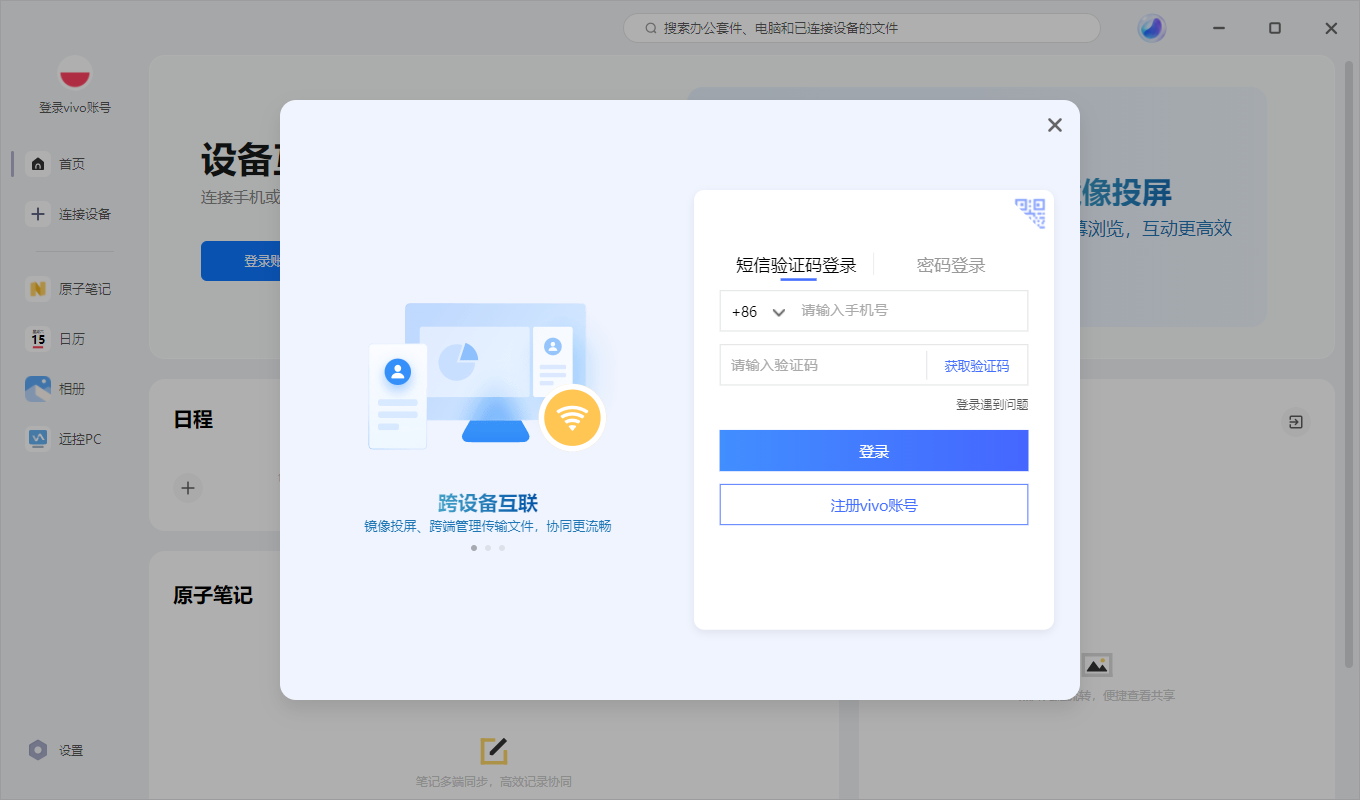1360x800 pixels.
Task: Switch to QR code login
Action: click(1030, 213)
